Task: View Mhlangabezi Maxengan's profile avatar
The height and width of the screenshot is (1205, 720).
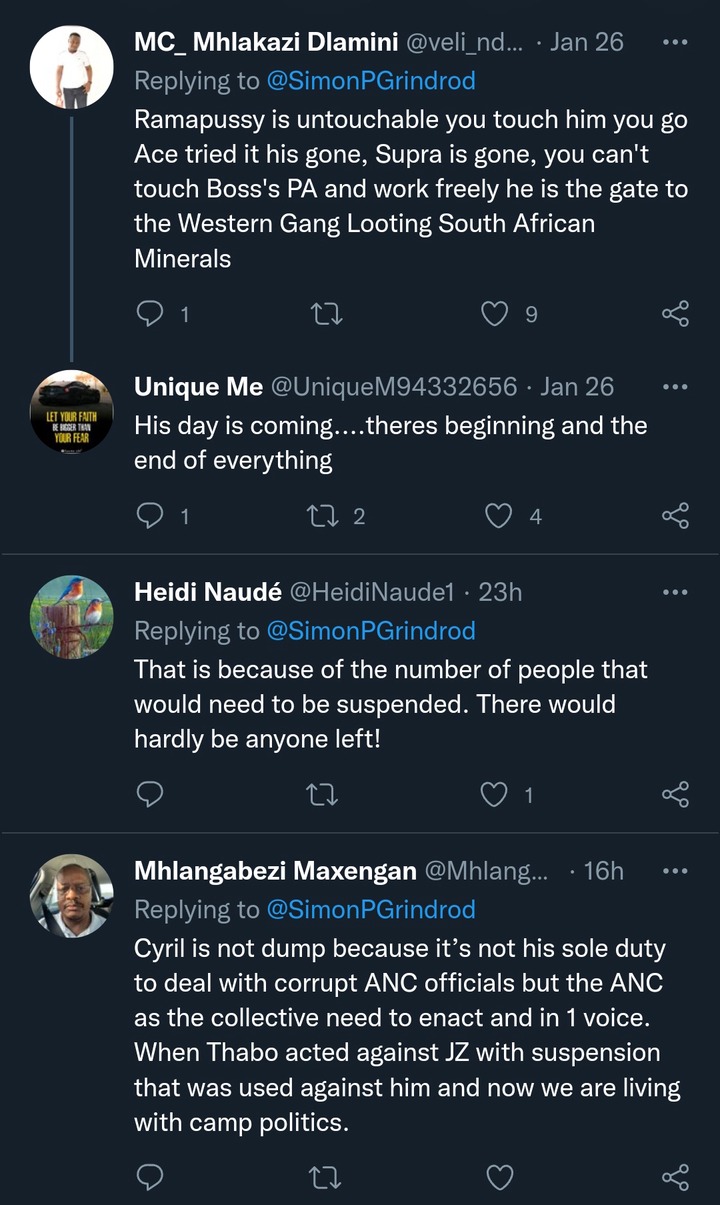Action: point(72,895)
